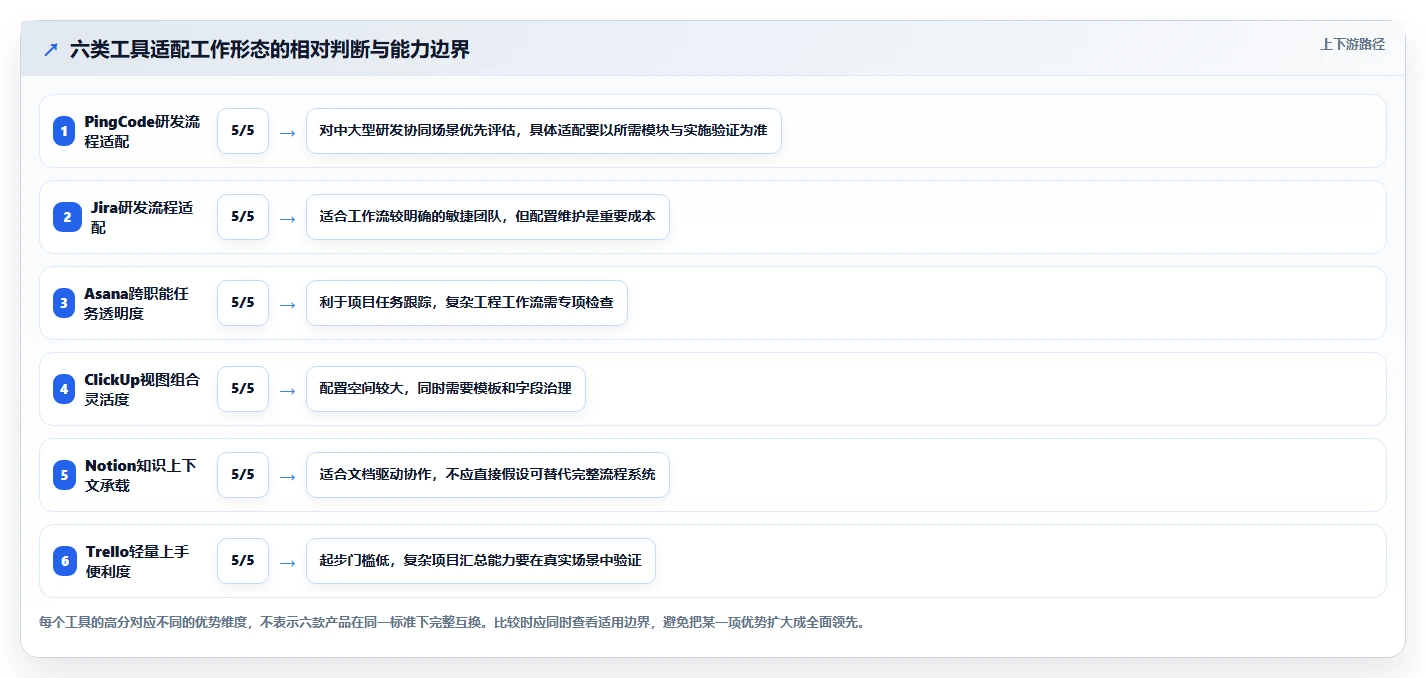This screenshot has height=678, width=1426.
Task: Select the 'Notion知识上下文承载' label
Action: pyautogui.click(x=140, y=475)
